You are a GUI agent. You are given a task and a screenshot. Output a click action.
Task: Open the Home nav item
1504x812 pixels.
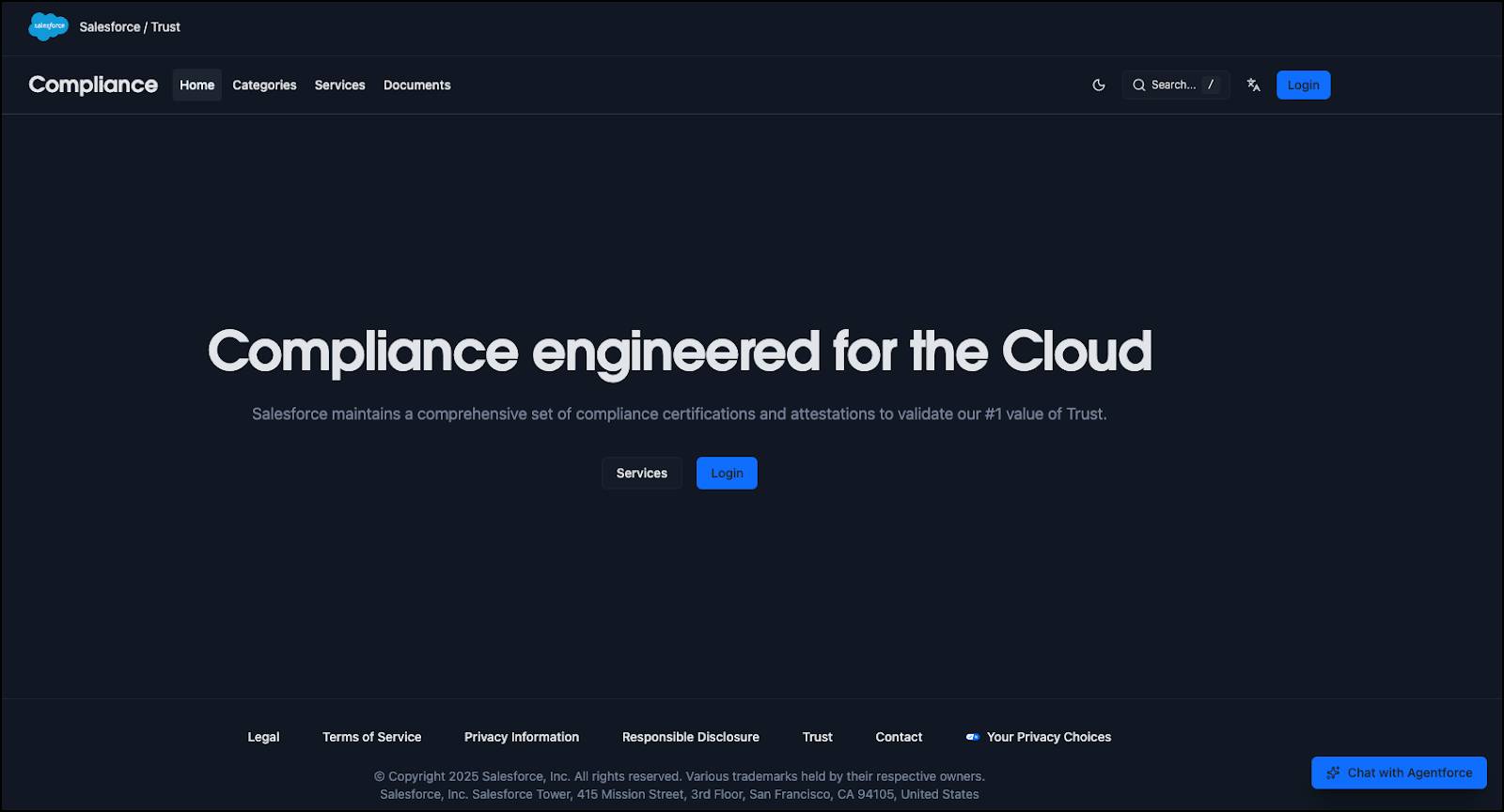click(197, 85)
